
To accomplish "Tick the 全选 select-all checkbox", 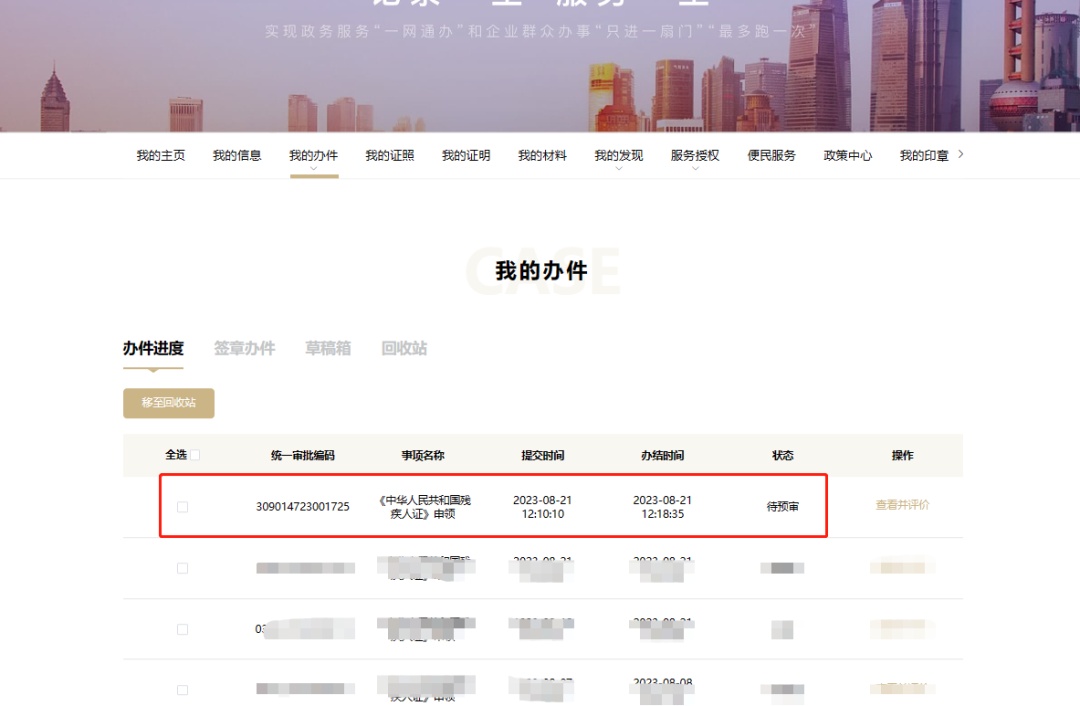I will pyautogui.click(x=195, y=455).
